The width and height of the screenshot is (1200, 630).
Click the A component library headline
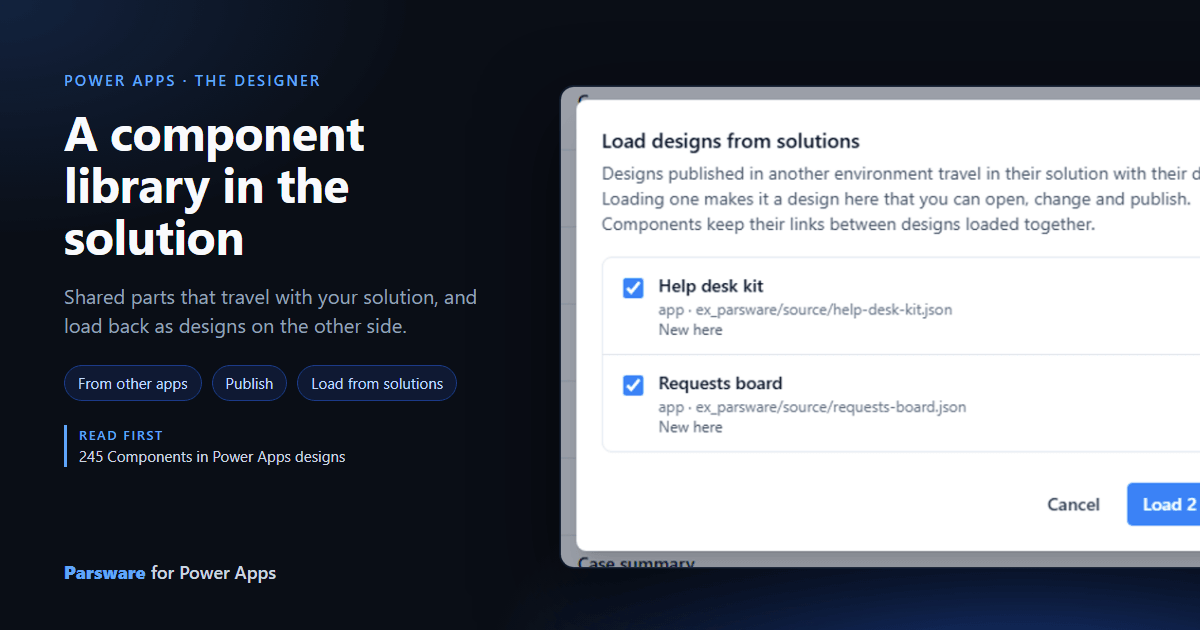(215, 187)
